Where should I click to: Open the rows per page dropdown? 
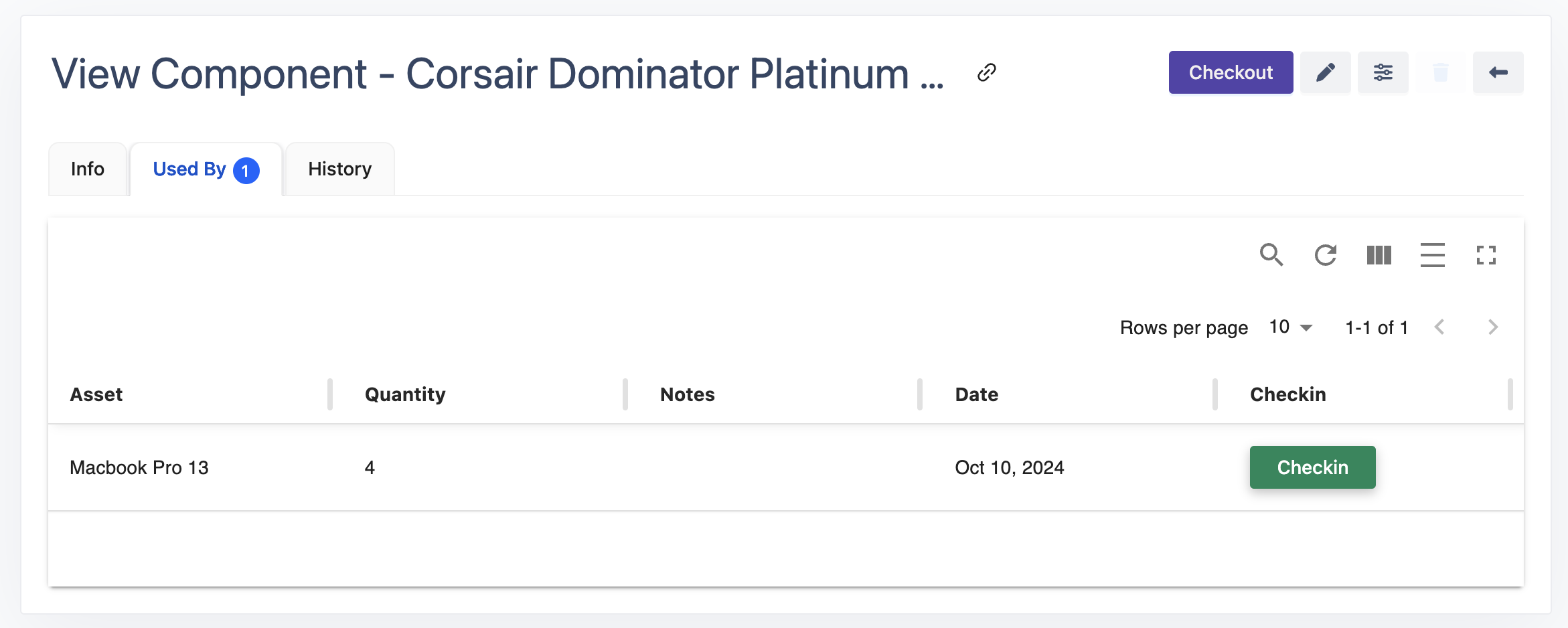click(1291, 327)
